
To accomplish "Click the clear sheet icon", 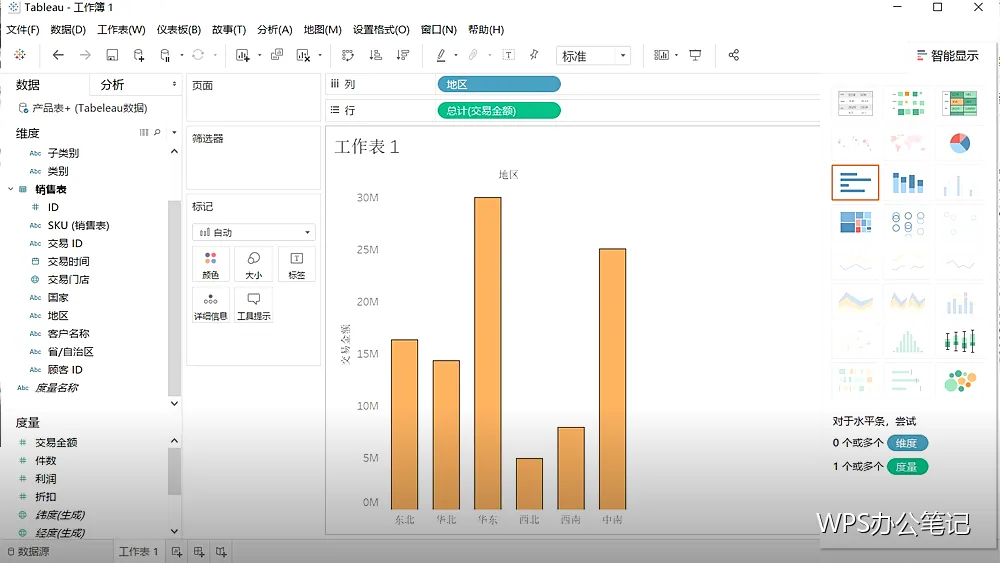I will (304, 55).
